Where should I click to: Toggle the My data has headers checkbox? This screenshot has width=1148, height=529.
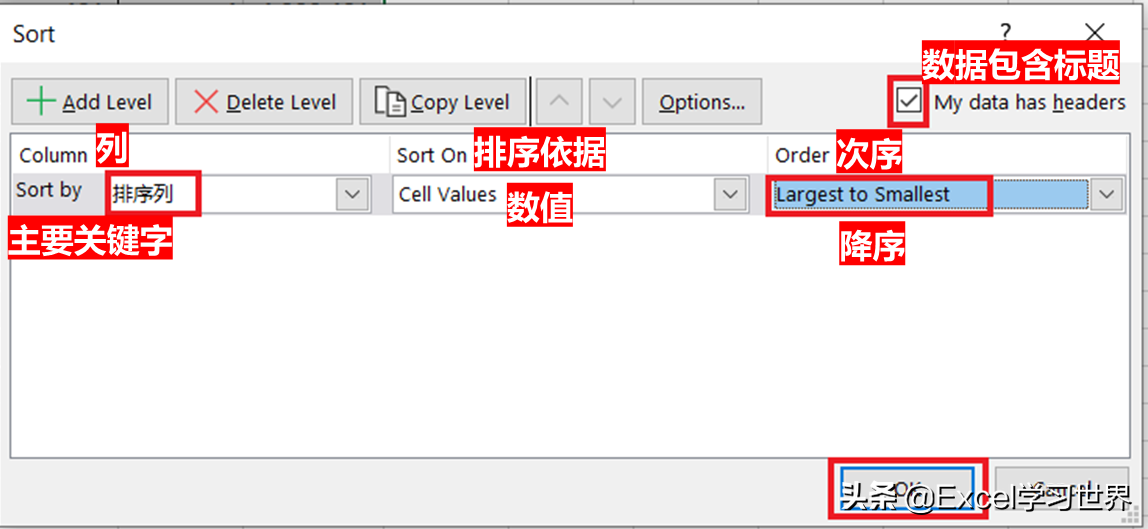tap(909, 102)
